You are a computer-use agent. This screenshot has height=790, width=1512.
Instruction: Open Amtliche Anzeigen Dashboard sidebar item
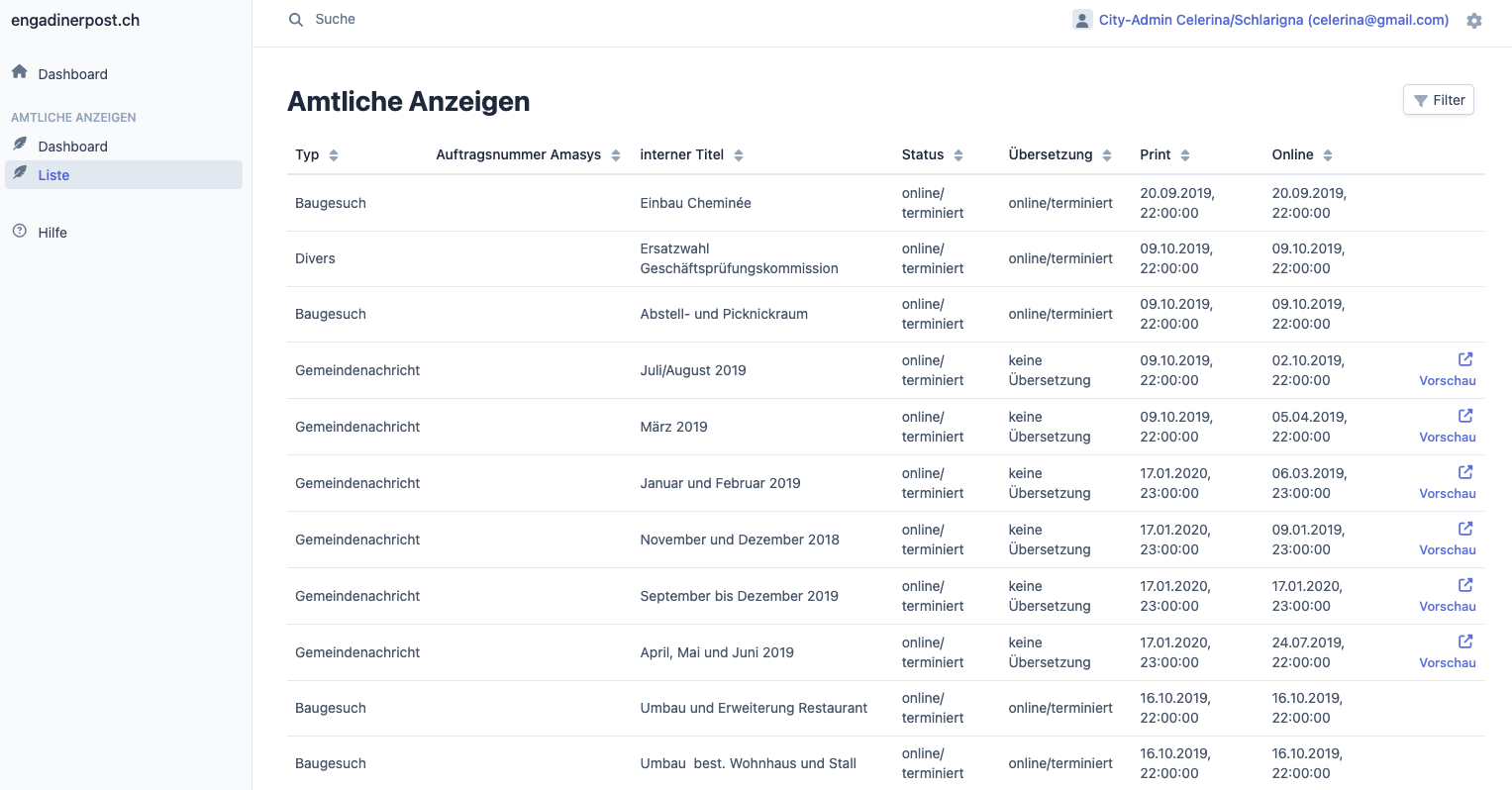pos(72,147)
